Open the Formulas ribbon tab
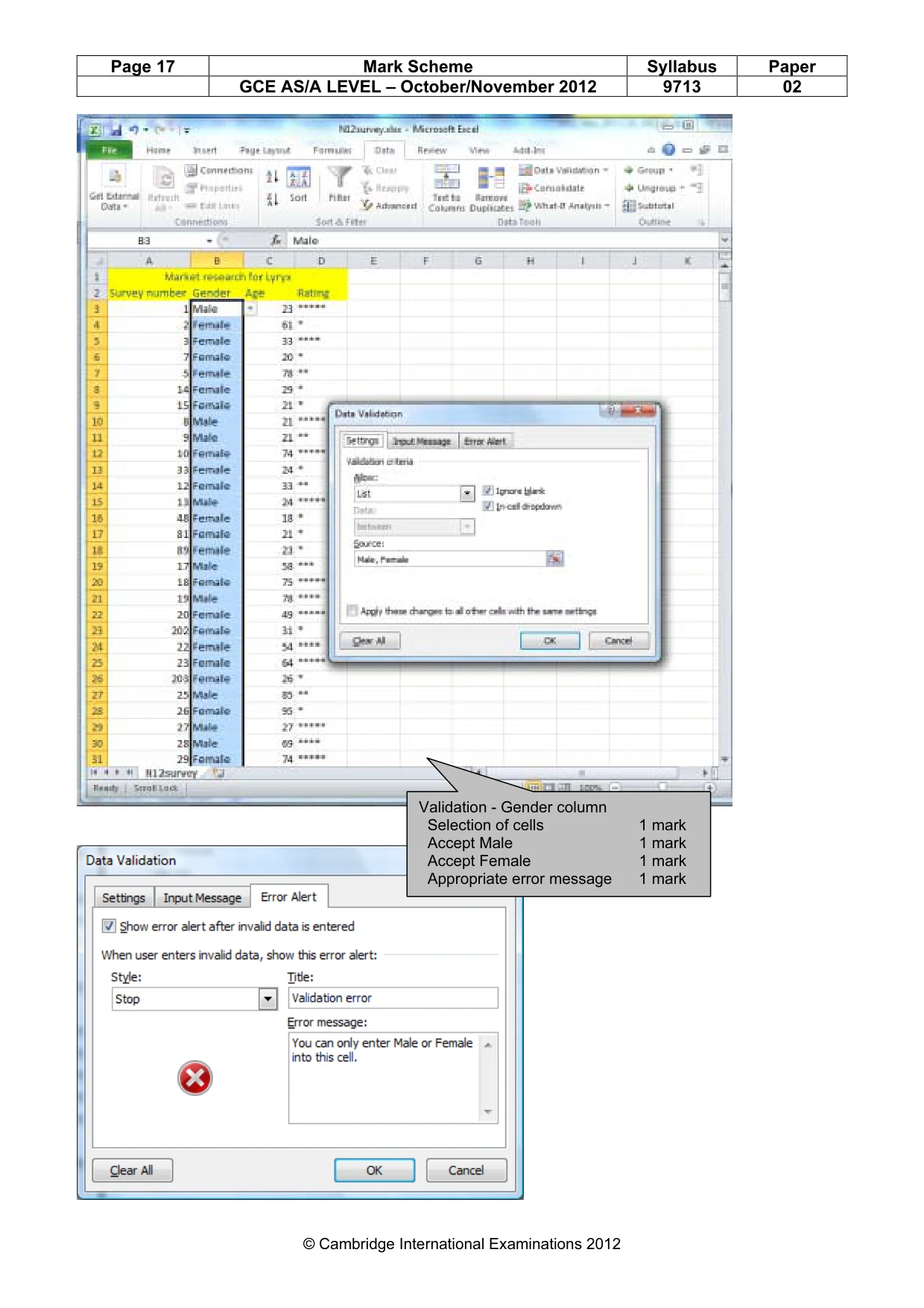Image resolution: width=924 pixels, height=1308 pixels. [x=332, y=151]
